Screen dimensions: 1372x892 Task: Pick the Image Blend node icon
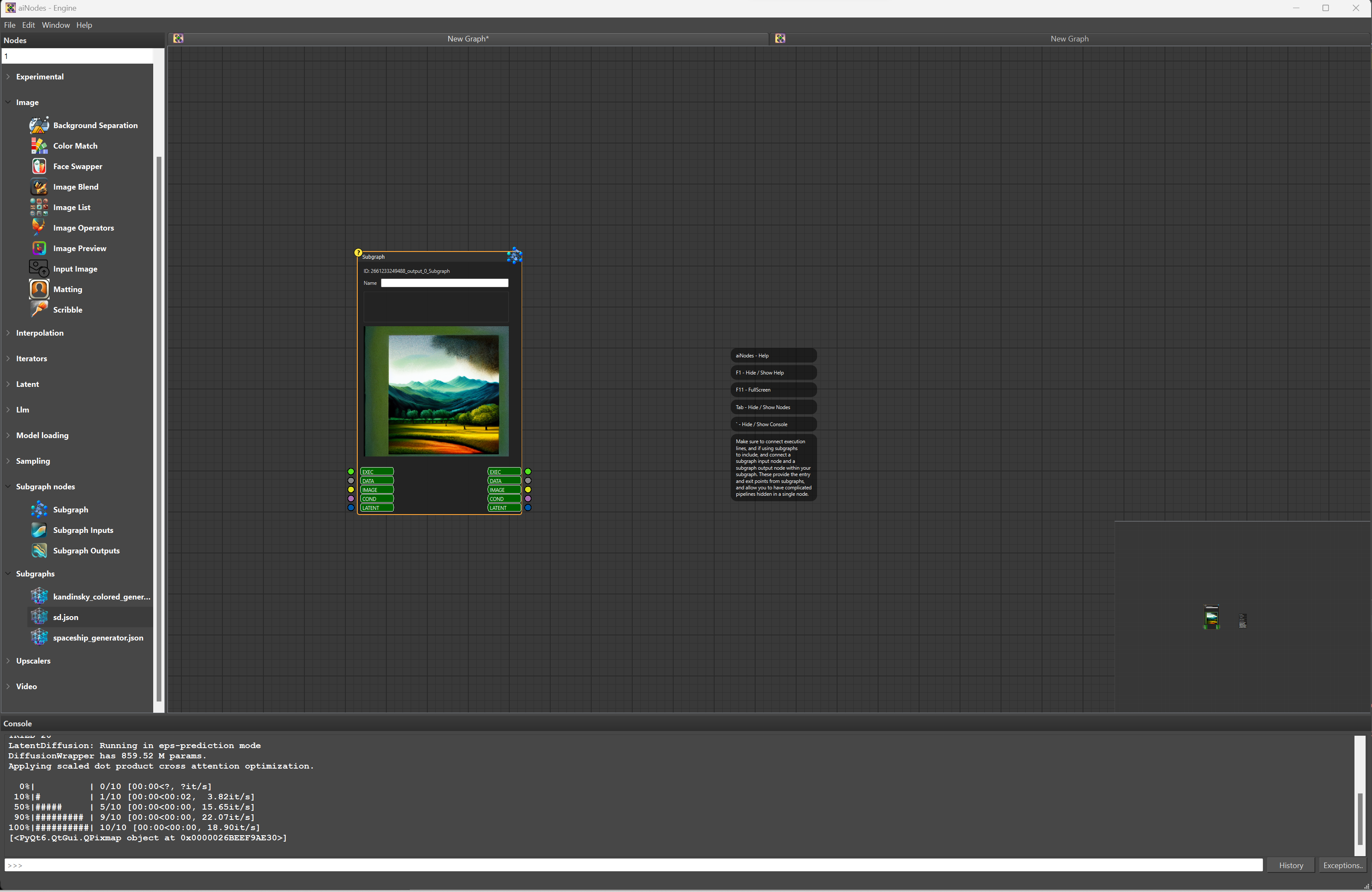click(x=38, y=187)
